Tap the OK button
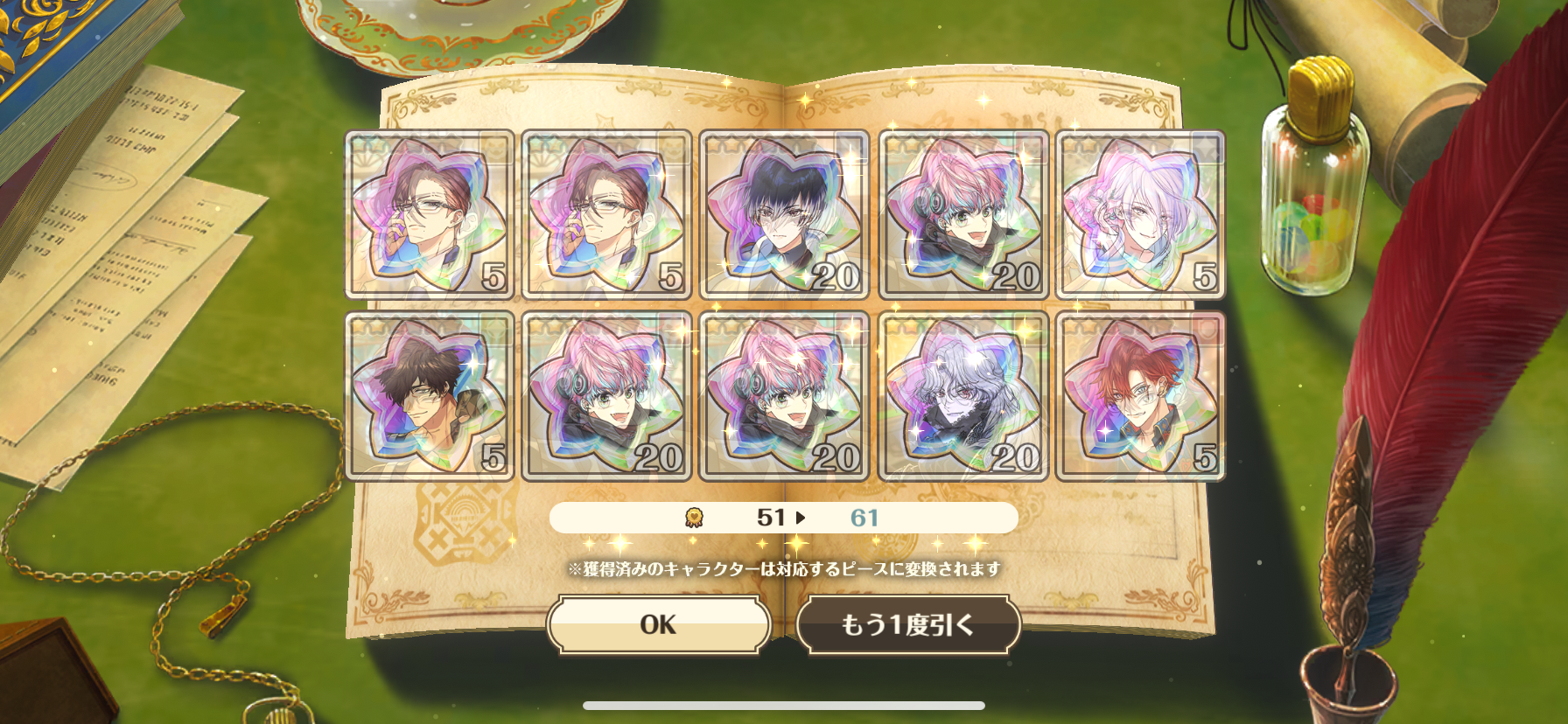Screen dimensions: 1568x724 click(659, 624)
